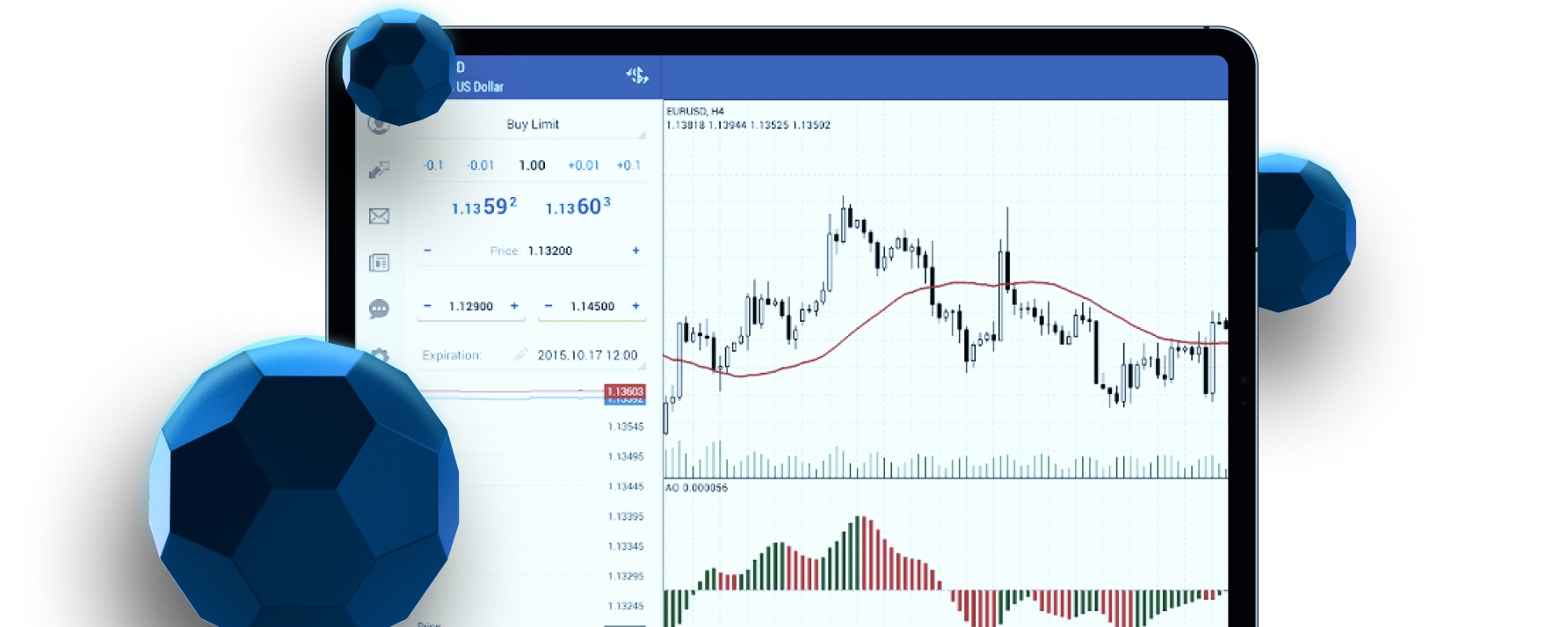Open the News icon in sidebar
This screenshot has height=627, width=1568.
(379, 263)
